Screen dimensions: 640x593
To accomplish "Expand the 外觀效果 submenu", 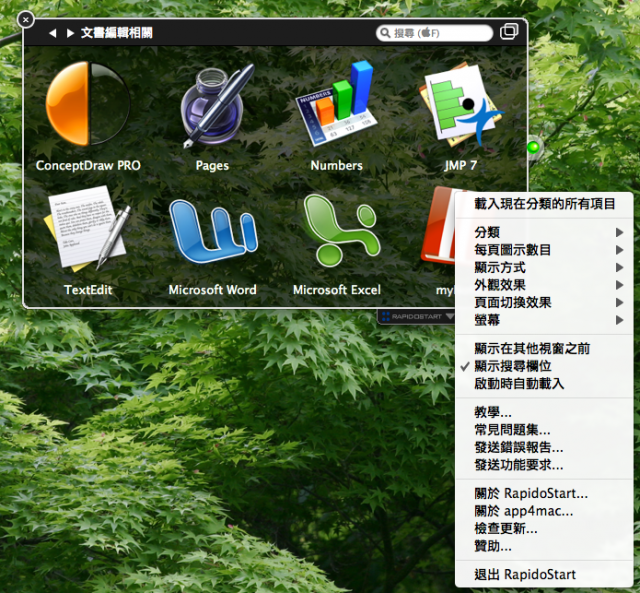I will (544, 285).
